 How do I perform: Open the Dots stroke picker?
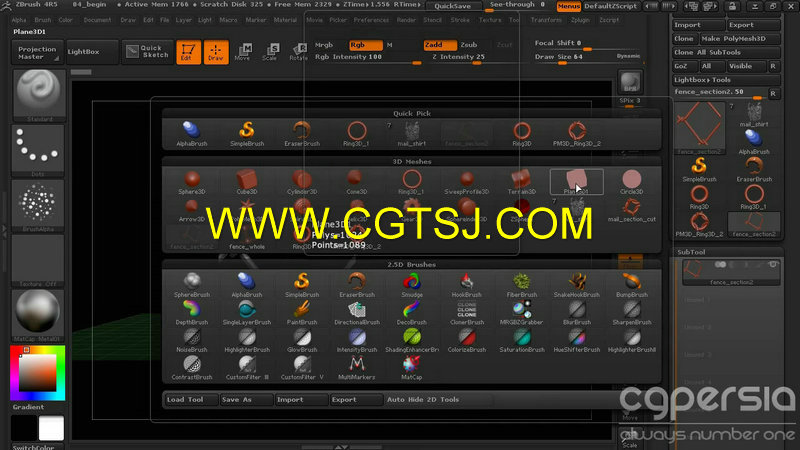click(x=38, y=151)
